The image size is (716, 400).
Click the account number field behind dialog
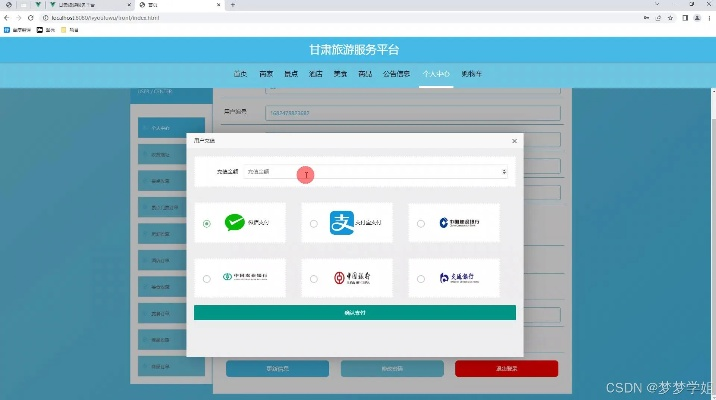click(413, 113)
